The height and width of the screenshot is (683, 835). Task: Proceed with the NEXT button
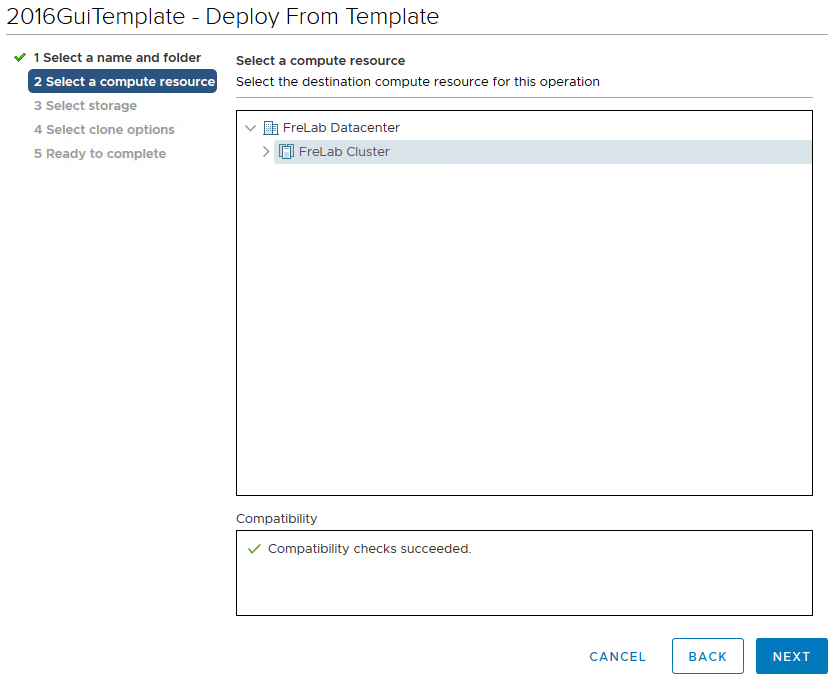click(791, 657)
